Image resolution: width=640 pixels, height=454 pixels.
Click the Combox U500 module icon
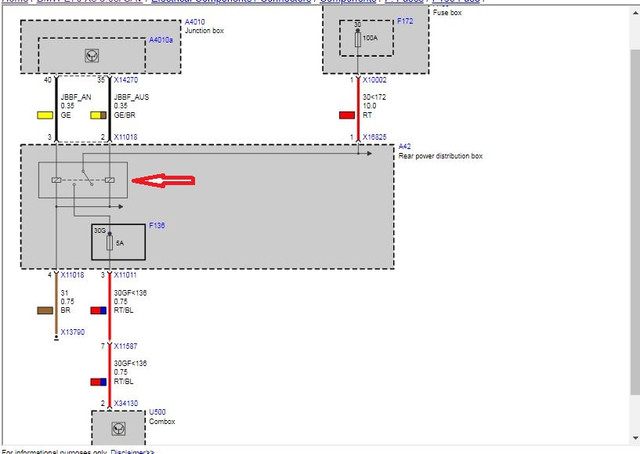118,428
